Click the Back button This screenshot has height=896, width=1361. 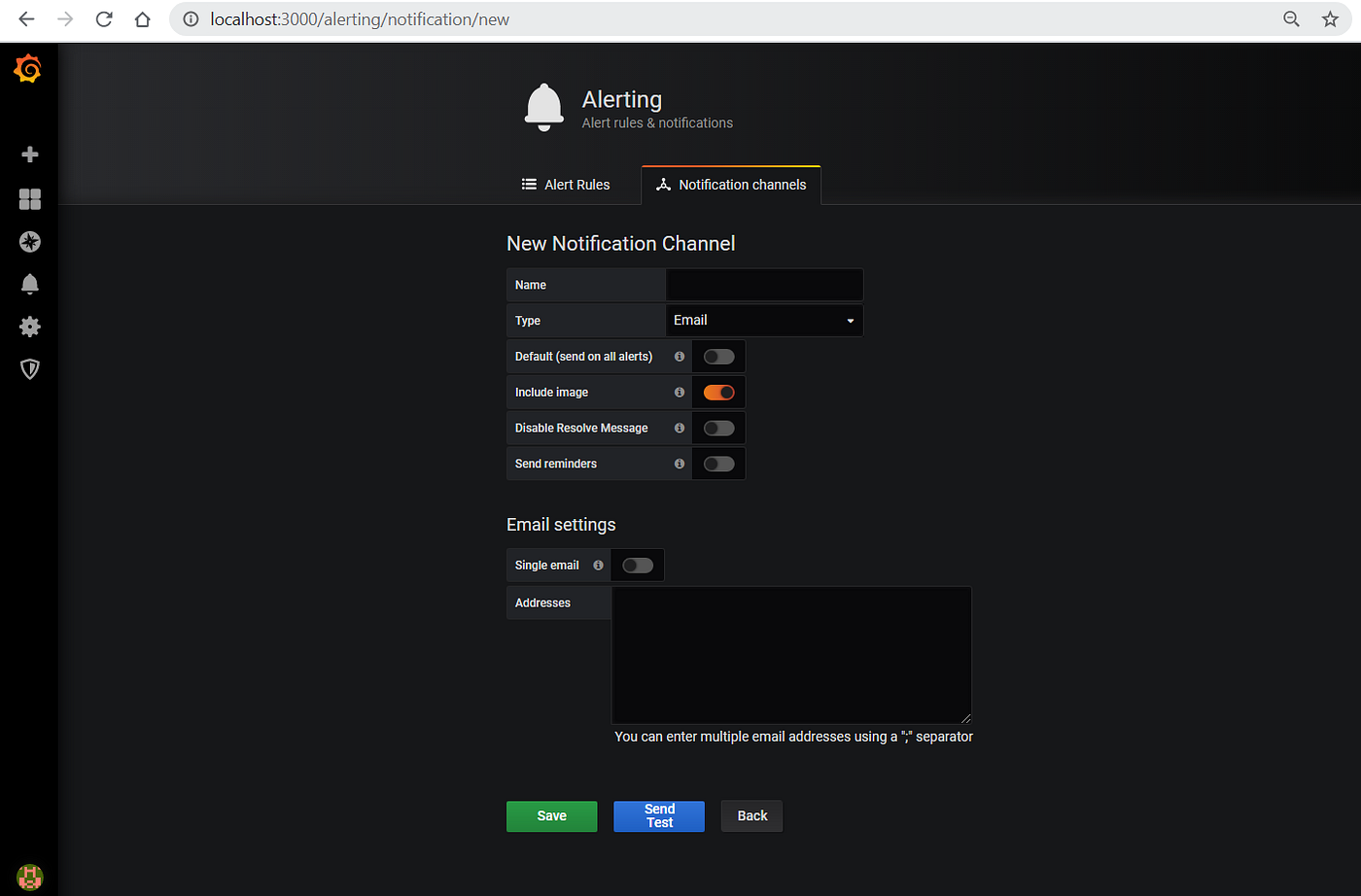click(752, 816)
